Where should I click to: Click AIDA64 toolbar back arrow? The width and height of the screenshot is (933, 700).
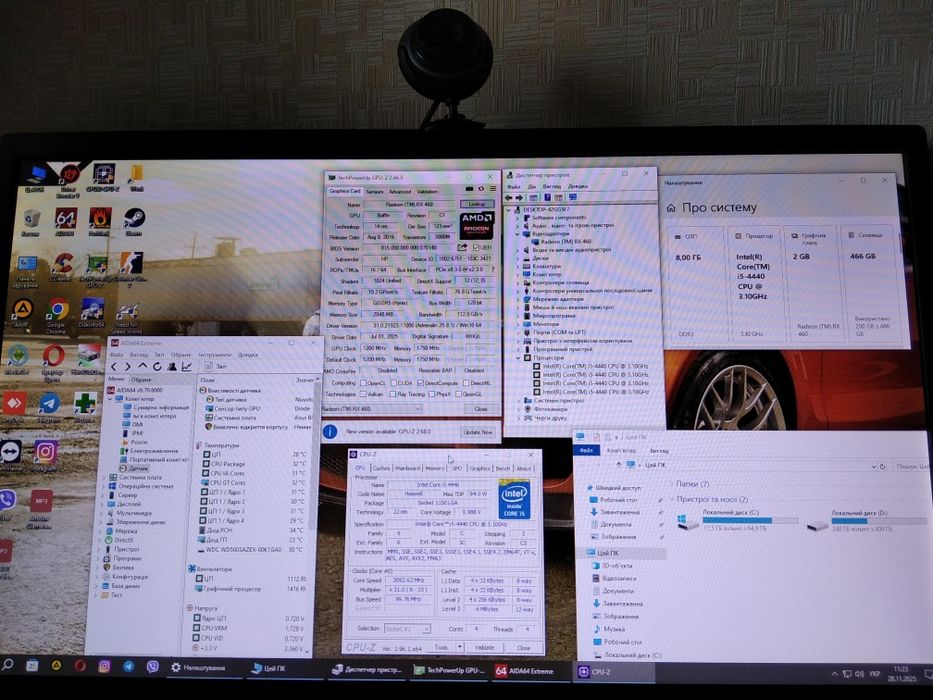114,367
